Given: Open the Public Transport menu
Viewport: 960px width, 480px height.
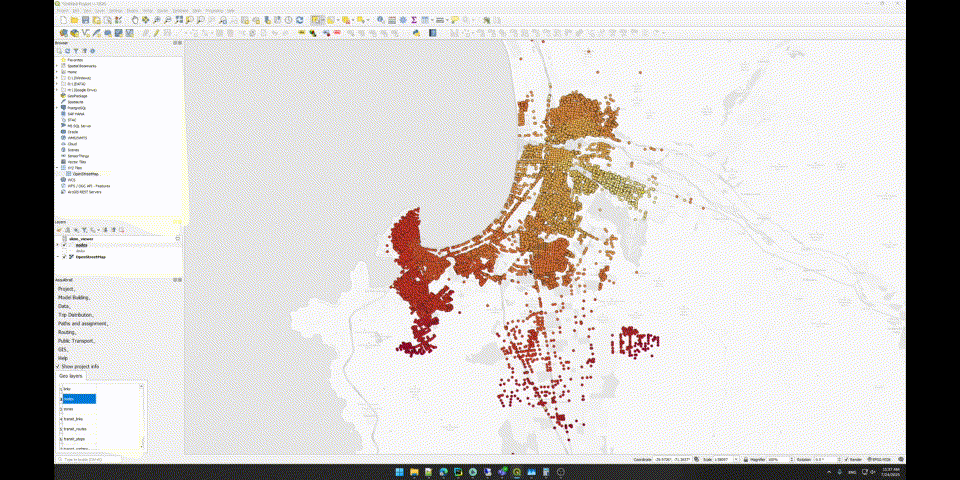Looking at the screenshot, I should (x=75, y=340).
